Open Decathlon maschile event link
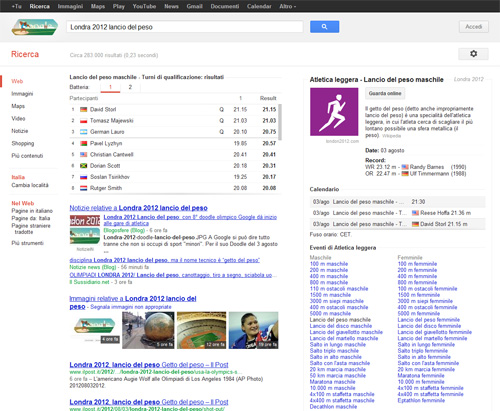The height and width of the screenshot is (411, 500). click(333, 407)
